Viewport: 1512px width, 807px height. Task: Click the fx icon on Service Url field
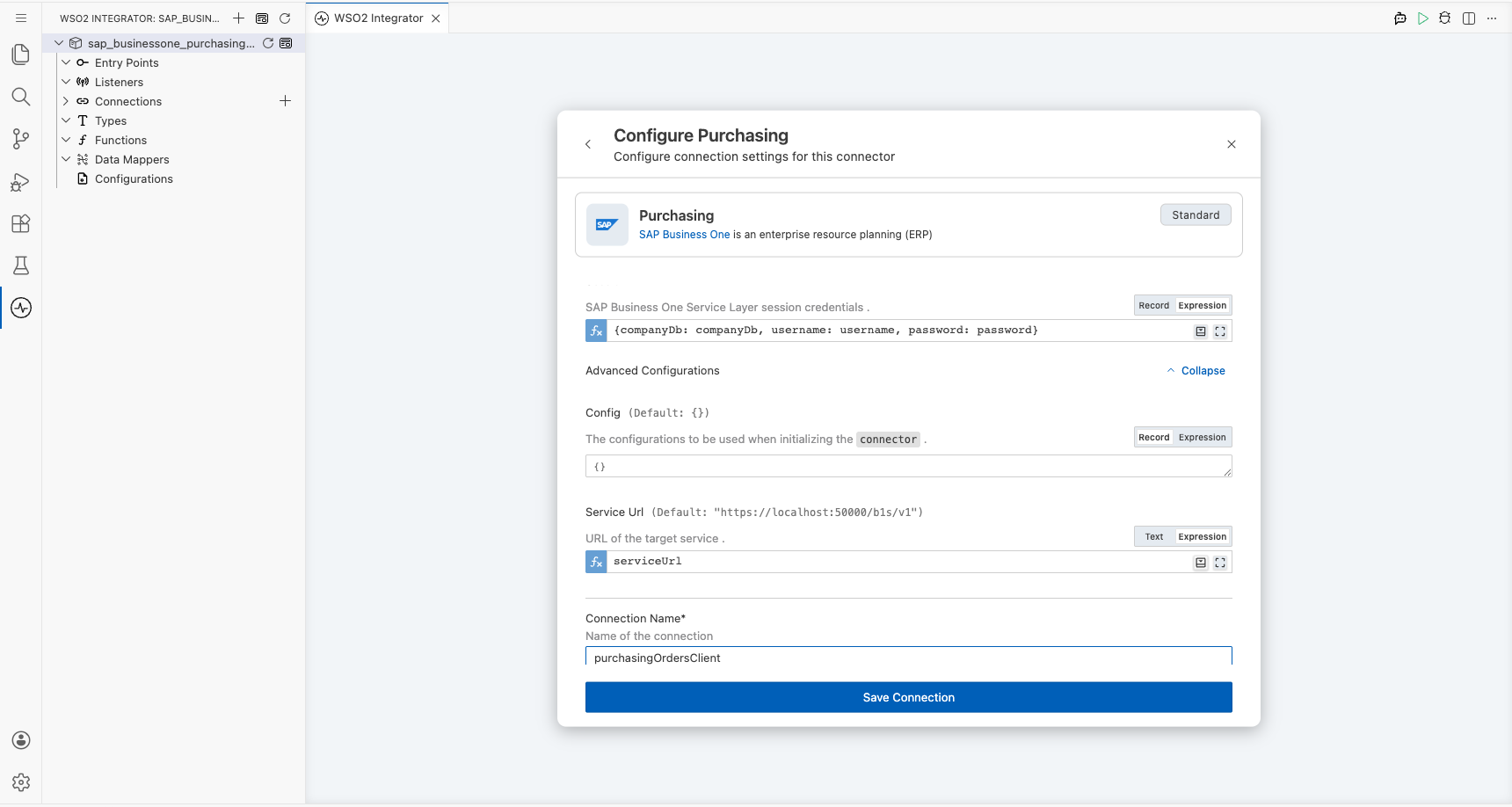(x=596, y=562)
